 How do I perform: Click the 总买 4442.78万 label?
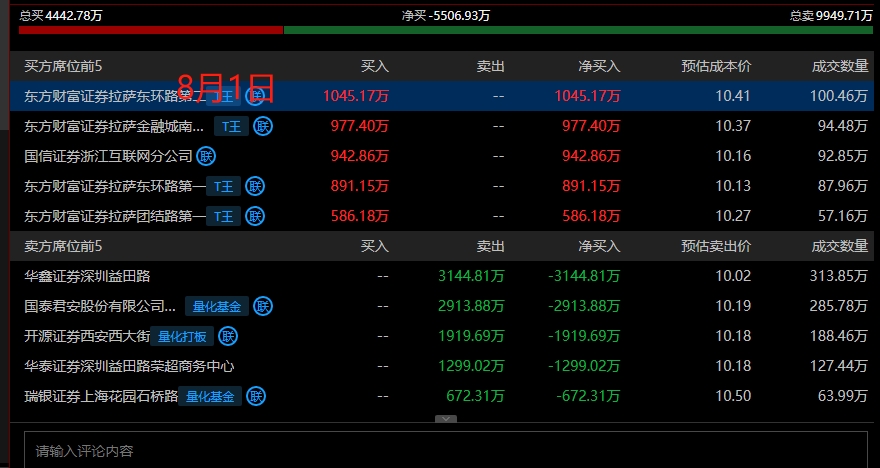pos(61,16)
